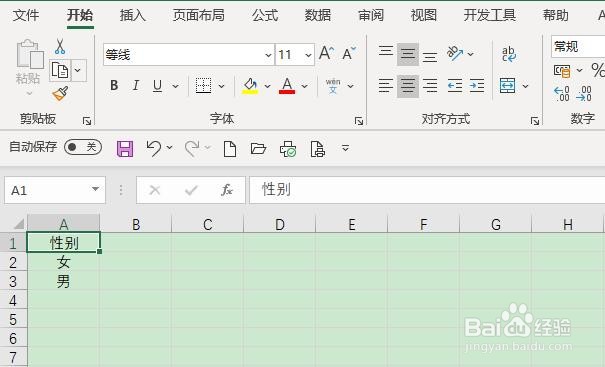The height and width of the screenshot is (367, 605).
Task: Expand merge cells dropdown arrow
Action: [525, 86]
